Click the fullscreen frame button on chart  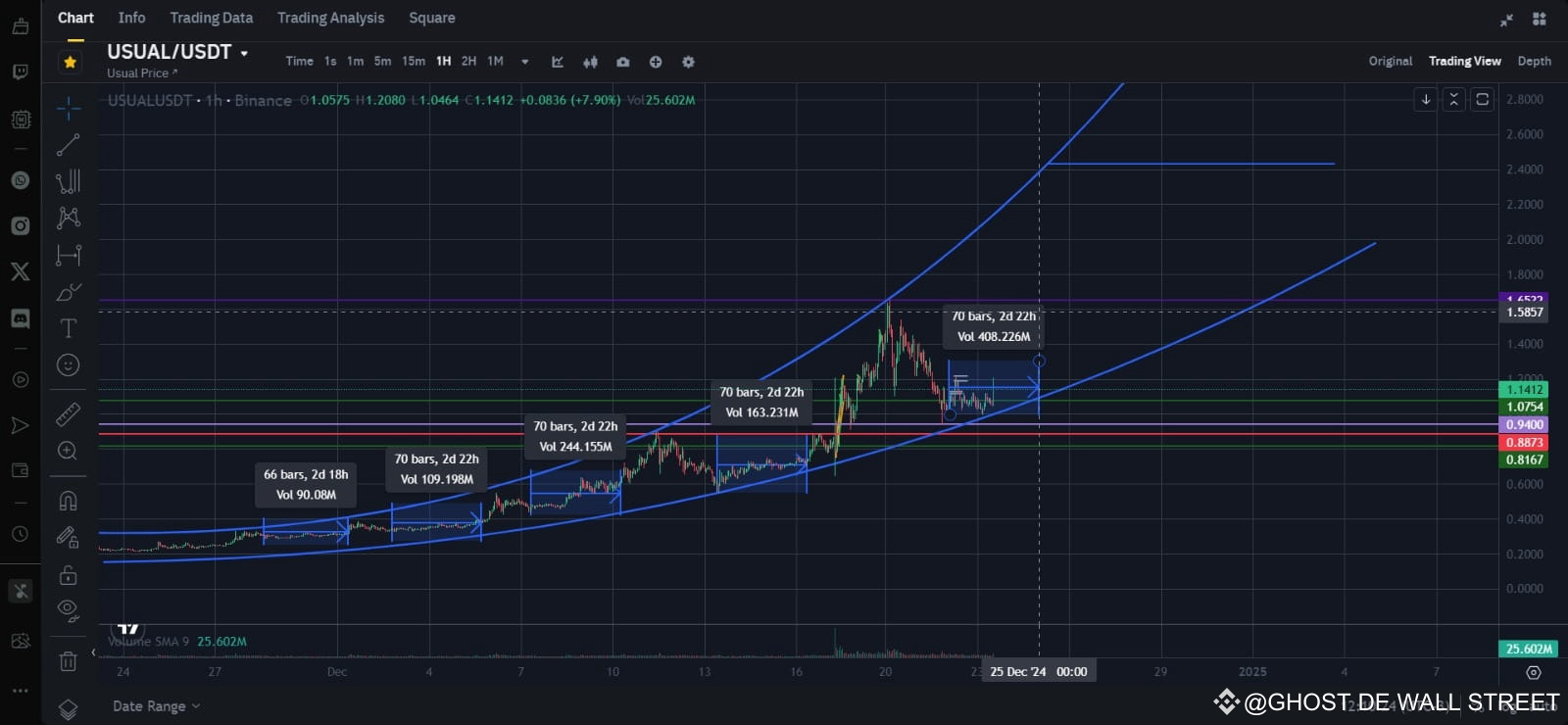click(x=1483, y=99)
